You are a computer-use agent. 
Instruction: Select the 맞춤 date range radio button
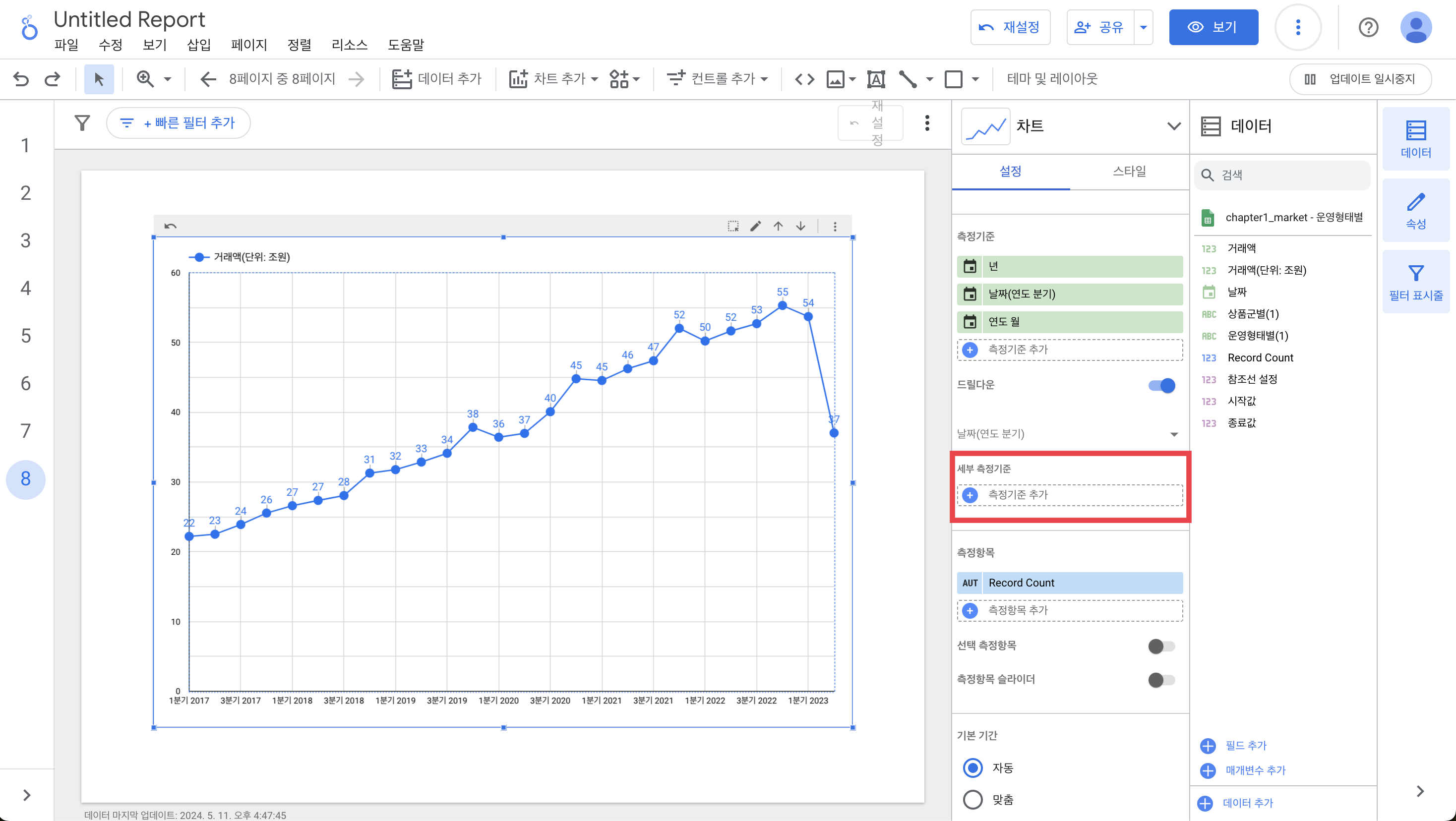pos(973,800)
